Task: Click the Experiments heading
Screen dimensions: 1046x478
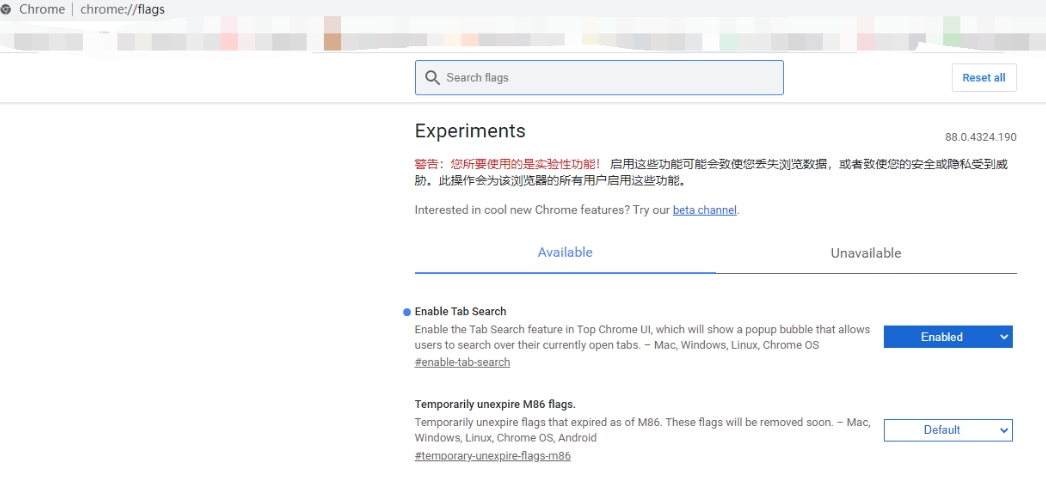Action: coord(470,131)
